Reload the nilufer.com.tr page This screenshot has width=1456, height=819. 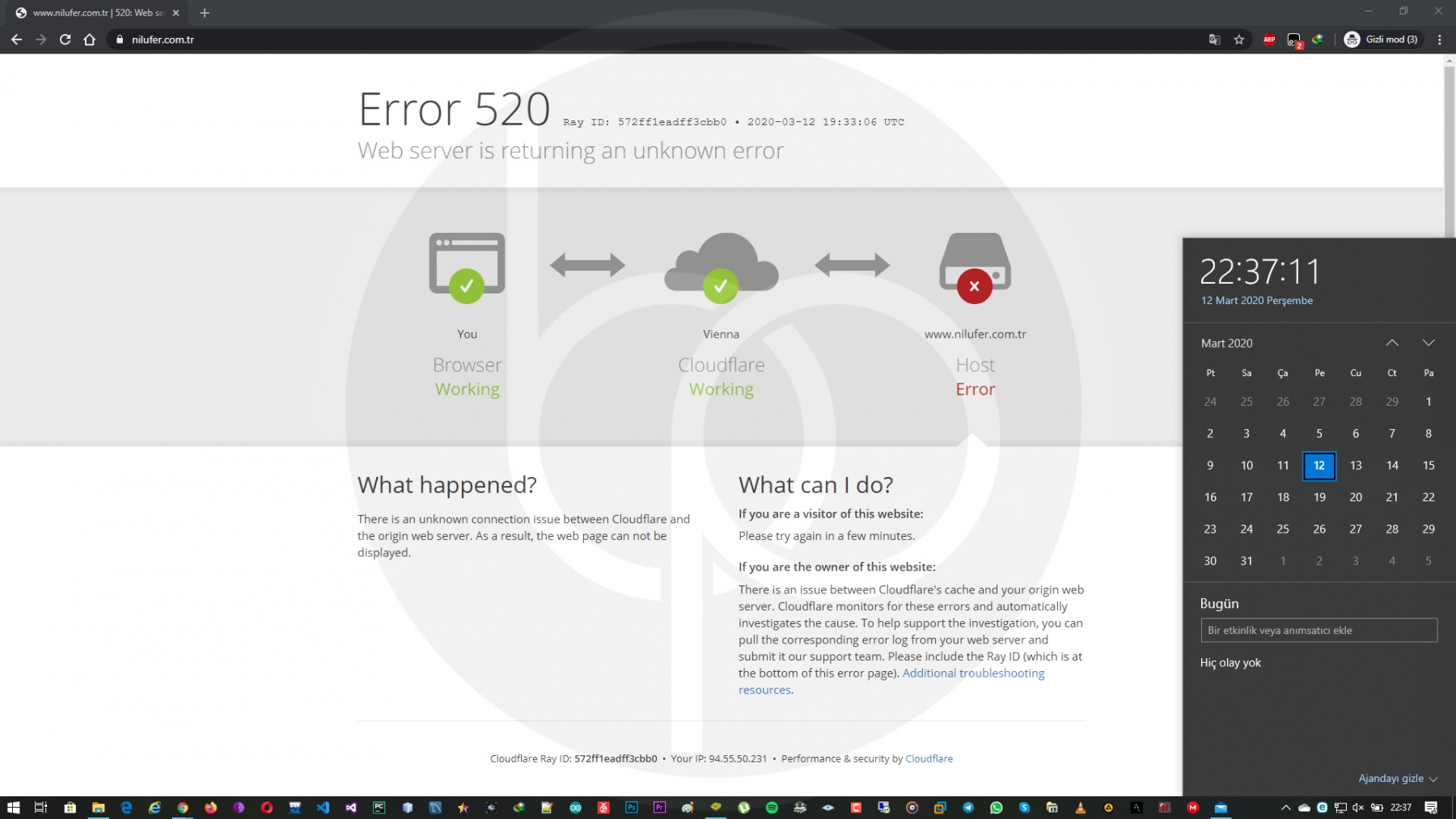(66, 40)
